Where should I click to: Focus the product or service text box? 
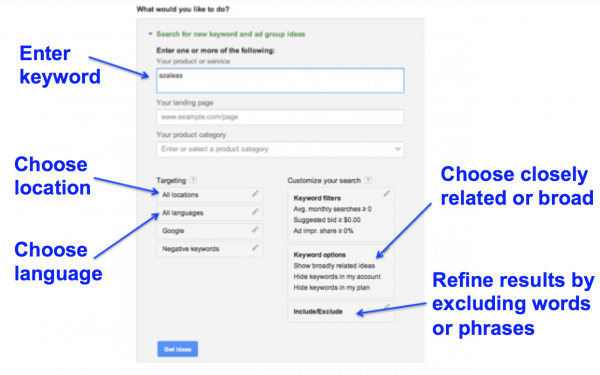click(x=280, y=80)
